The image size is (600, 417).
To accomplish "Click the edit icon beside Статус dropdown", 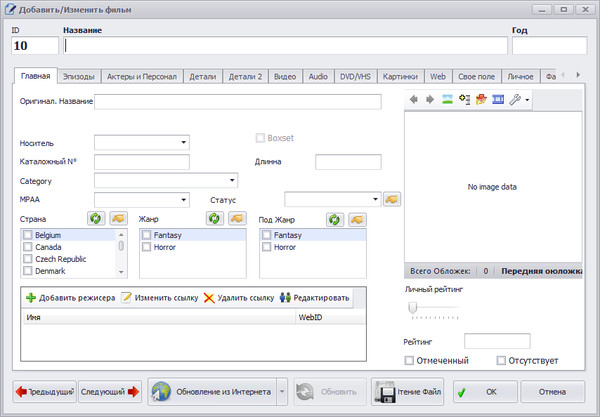I will coord(392,198).
